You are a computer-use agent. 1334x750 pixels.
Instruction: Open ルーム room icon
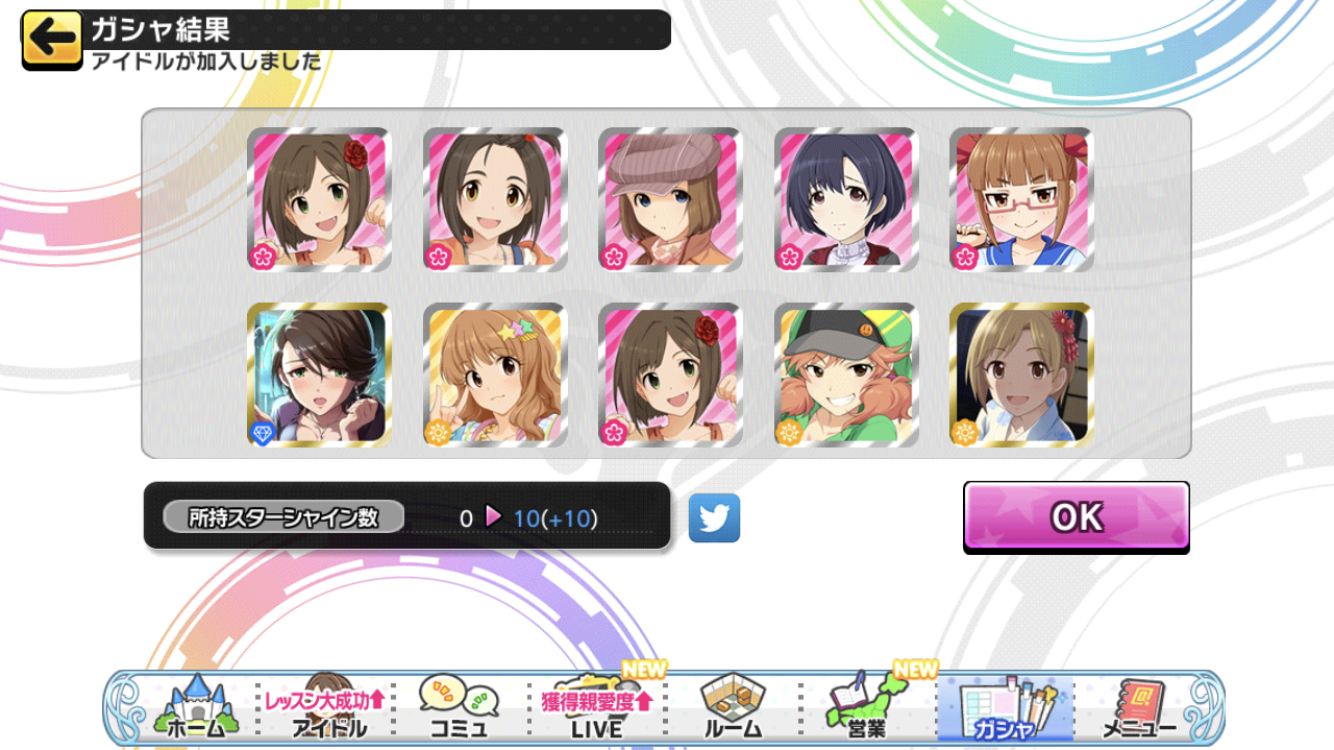tap(733, 706)
